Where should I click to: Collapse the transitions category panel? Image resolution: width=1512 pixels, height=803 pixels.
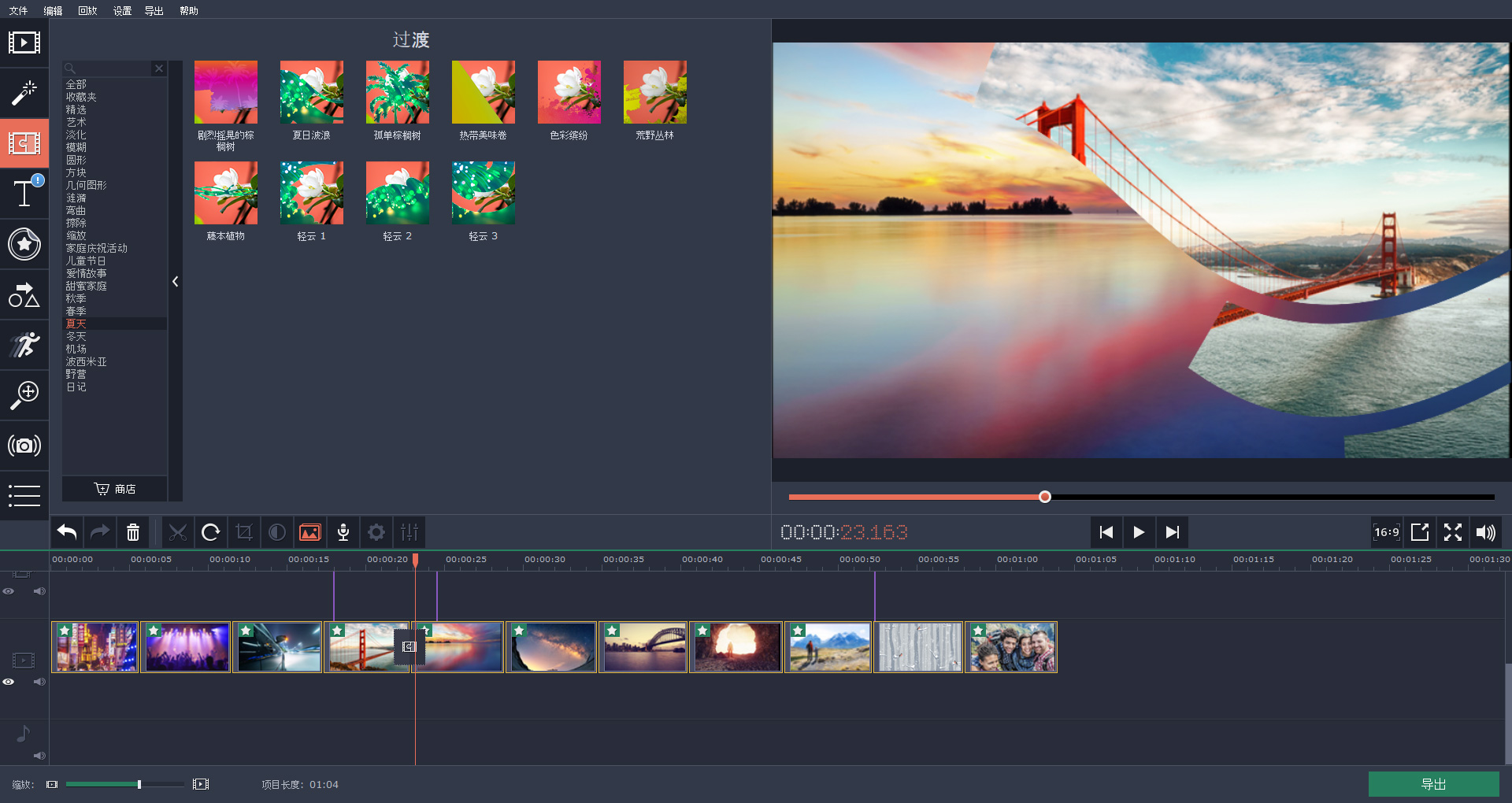pyautogui.click(x=176, y=281)
